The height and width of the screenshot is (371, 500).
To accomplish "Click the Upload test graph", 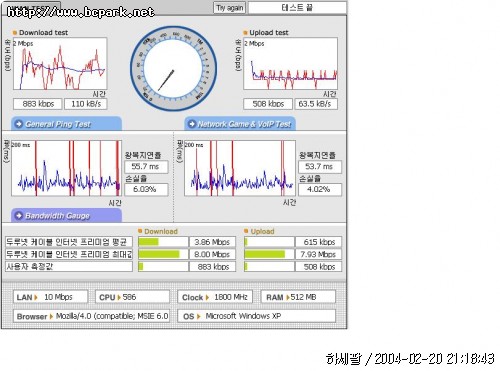I will point(290,63).
